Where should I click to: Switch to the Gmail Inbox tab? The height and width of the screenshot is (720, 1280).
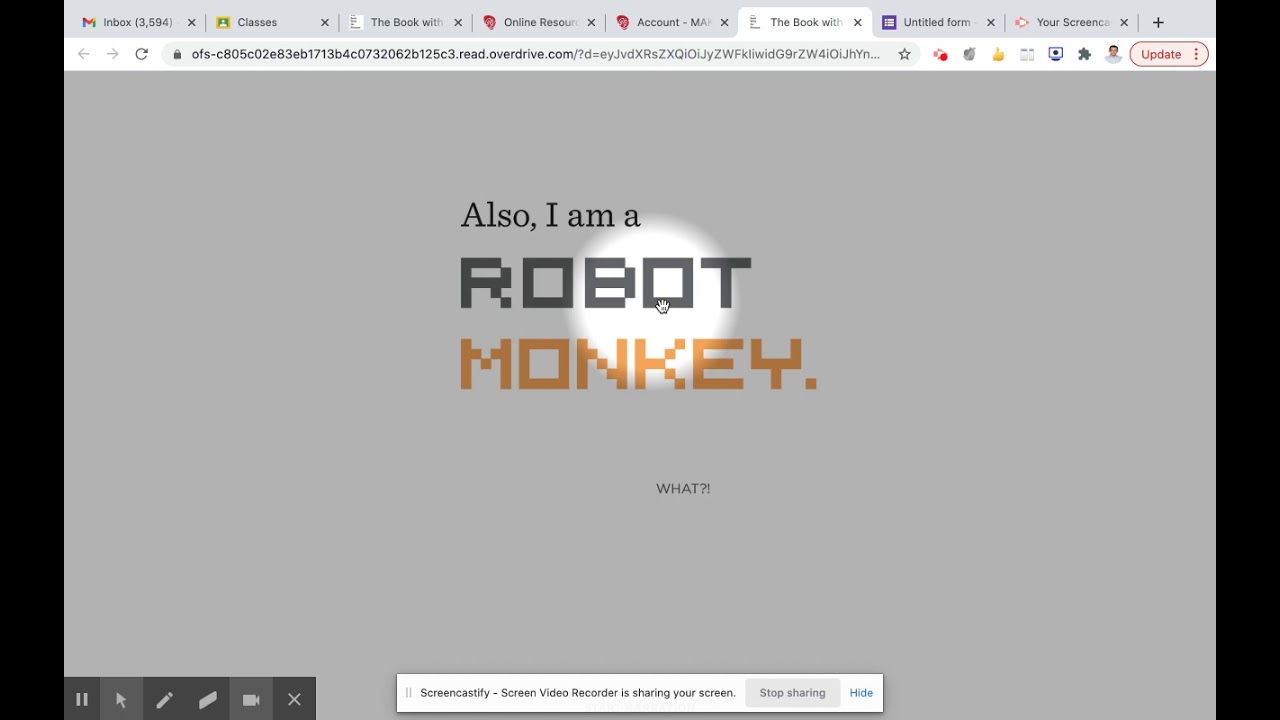point(128,22)
